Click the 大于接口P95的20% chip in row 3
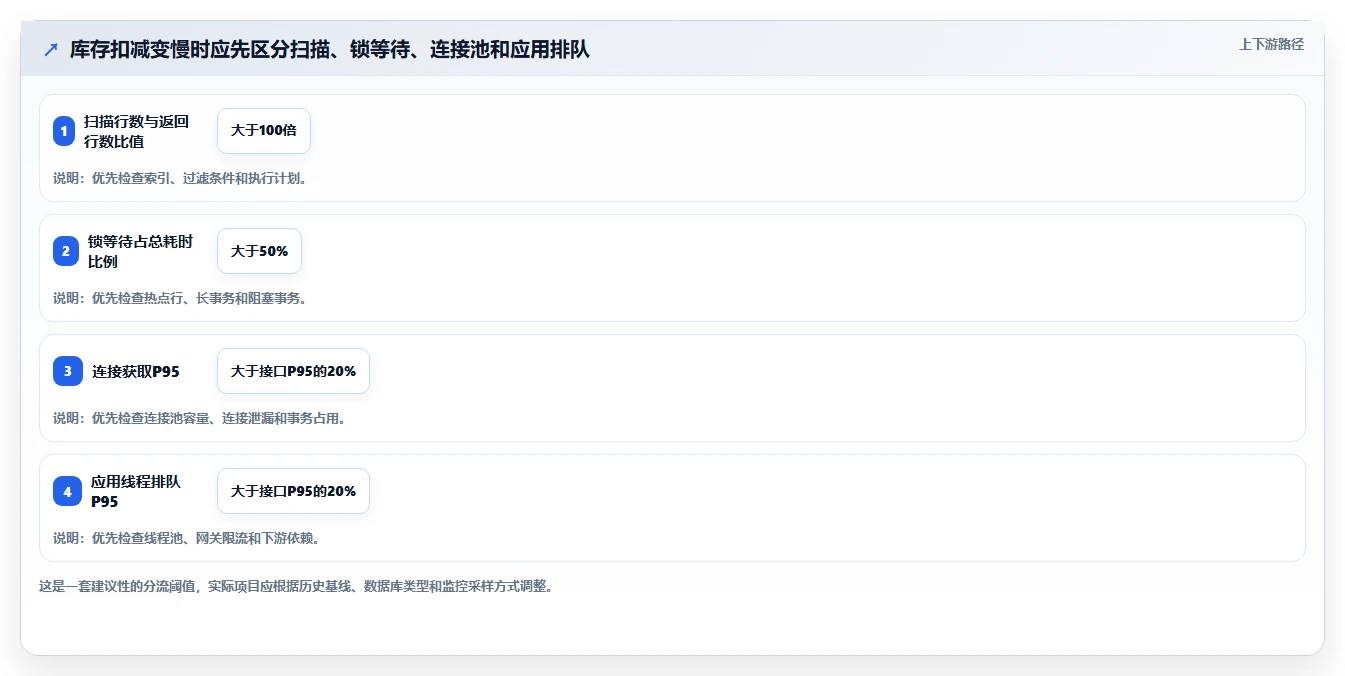The height and width of the screenshot is (676, 1345). 293,371
